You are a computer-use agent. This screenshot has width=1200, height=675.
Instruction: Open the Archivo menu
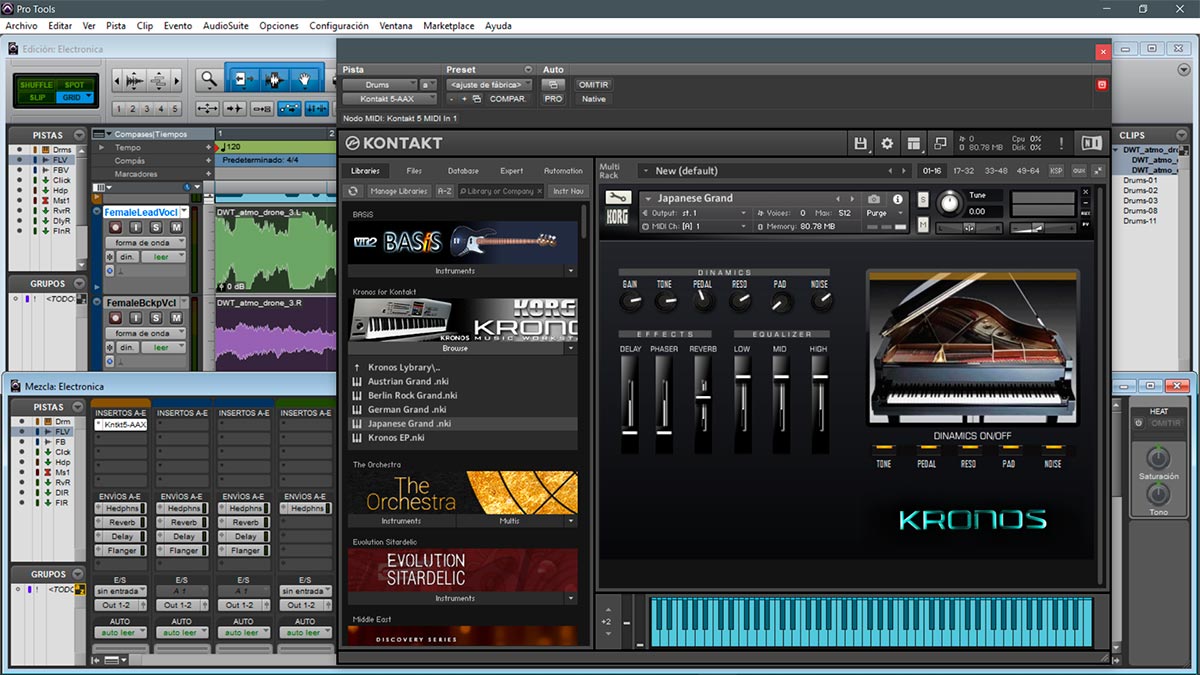(21, 25)
